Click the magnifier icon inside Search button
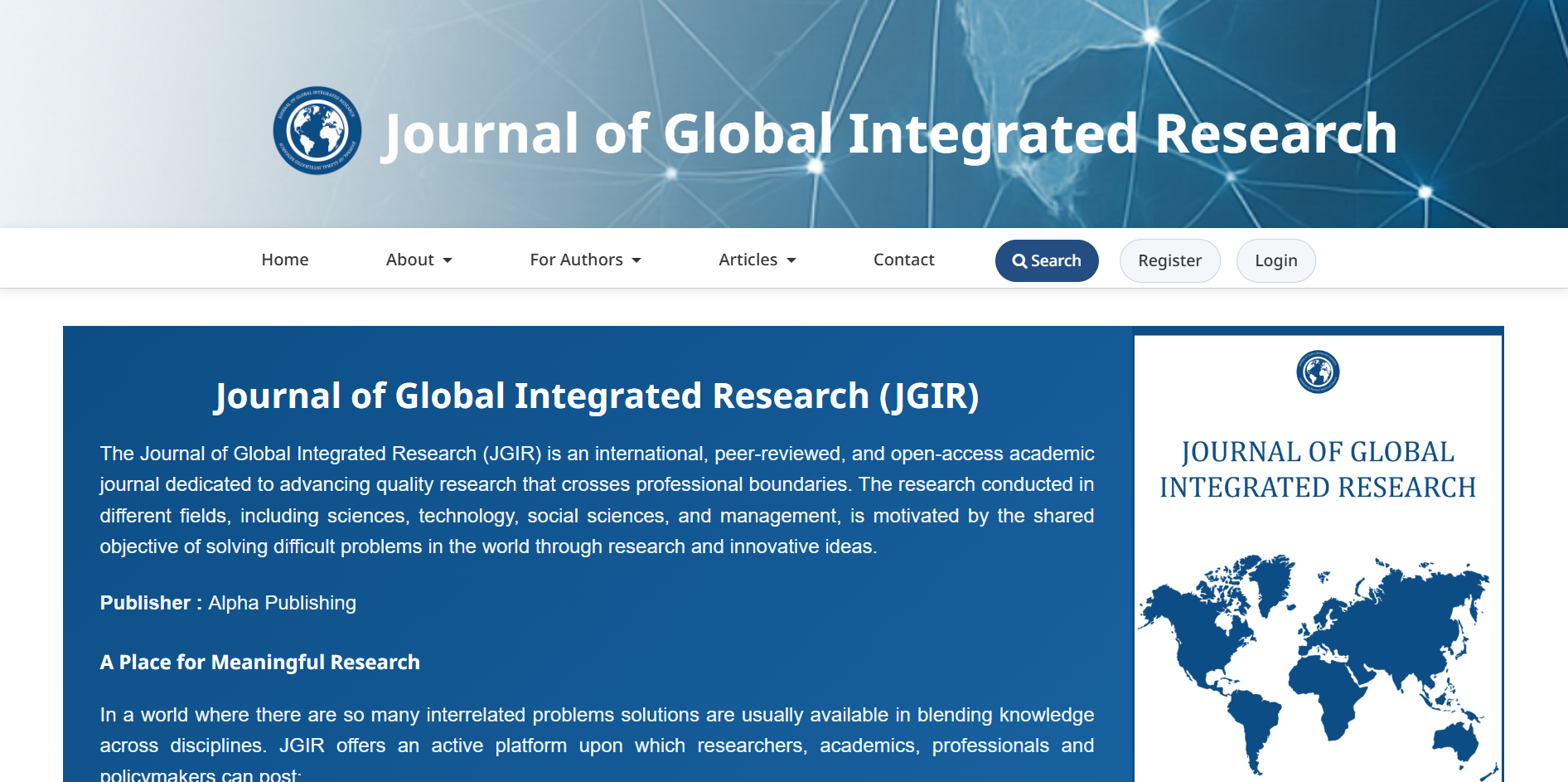Viewport: 1568px width, 782px height. click(x=1019, y=261)
